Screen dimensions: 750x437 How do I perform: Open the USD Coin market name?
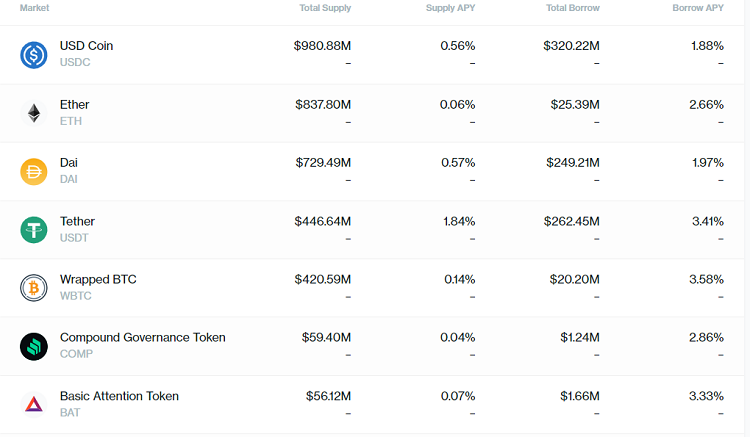coord(87,46)
